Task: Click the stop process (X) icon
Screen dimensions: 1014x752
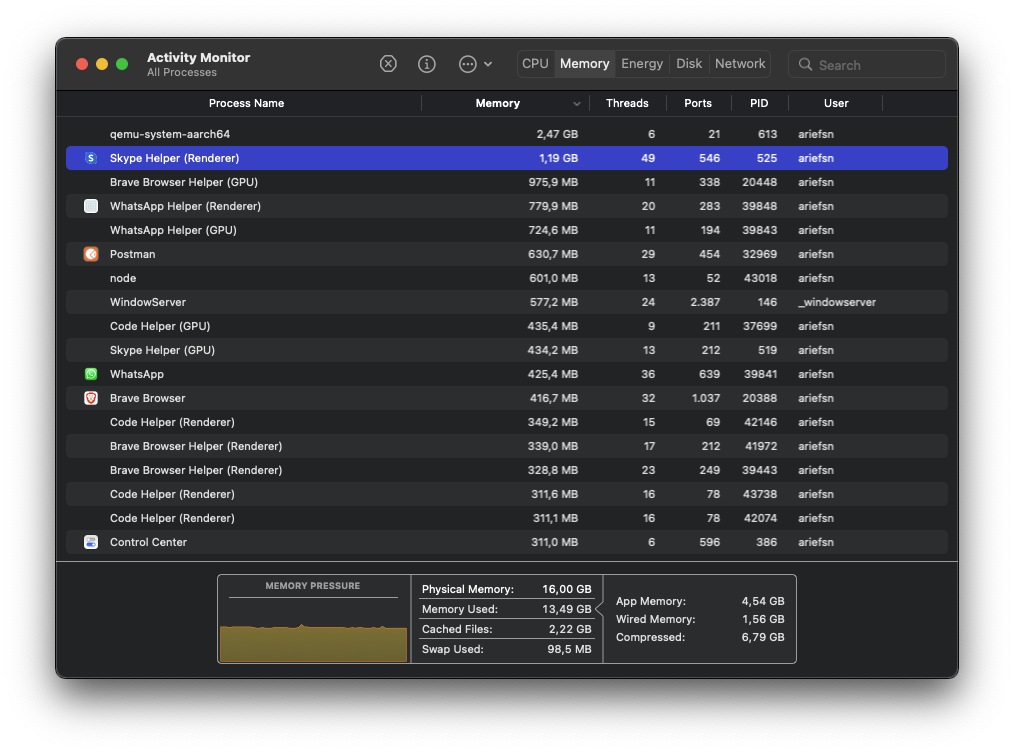Action: click(x=388, y=63)
